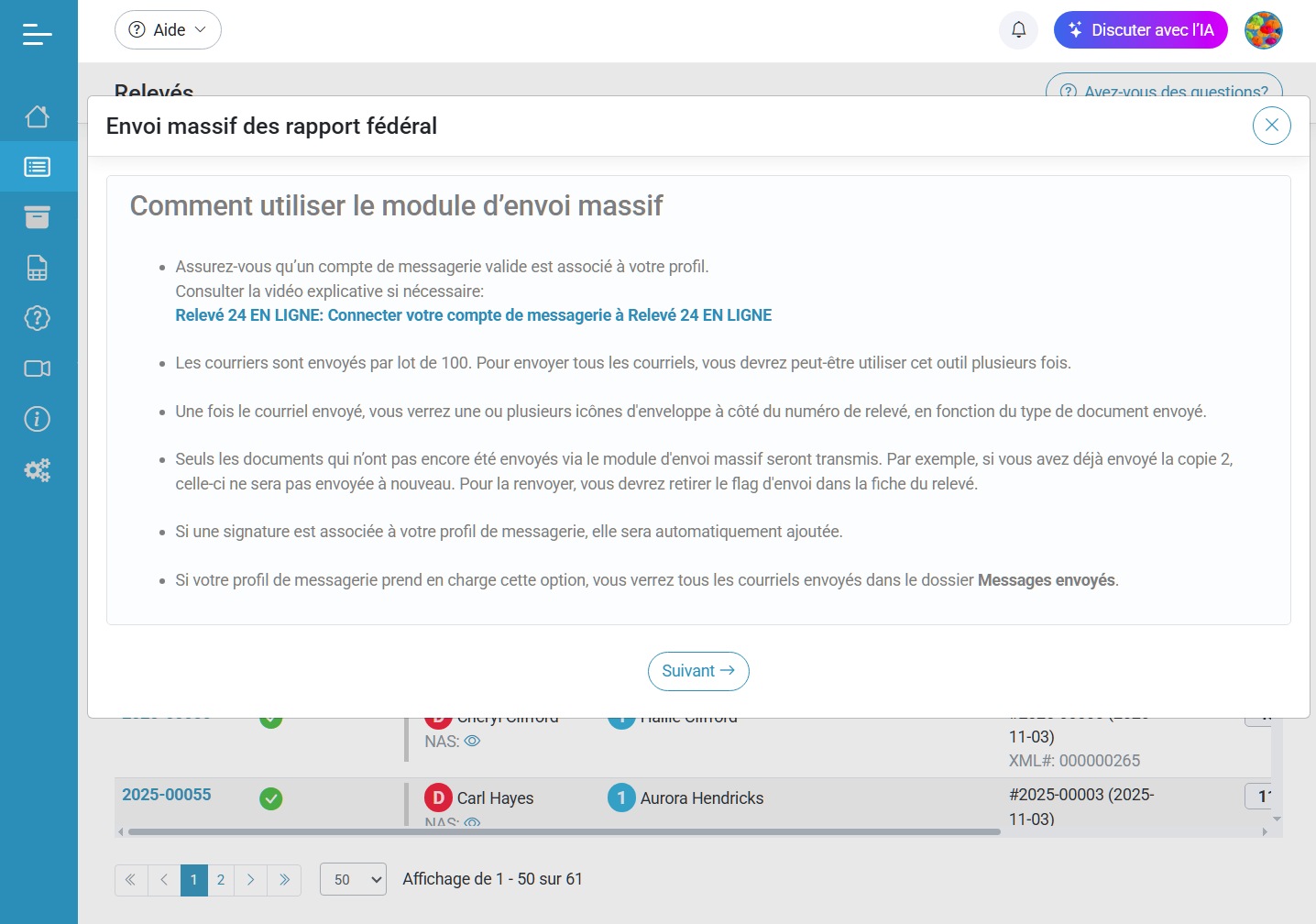1316x924 pixels.
Task: Open the Relevé 24 EN LIGNE messaging video link
Action: click(x=473, y=314)
